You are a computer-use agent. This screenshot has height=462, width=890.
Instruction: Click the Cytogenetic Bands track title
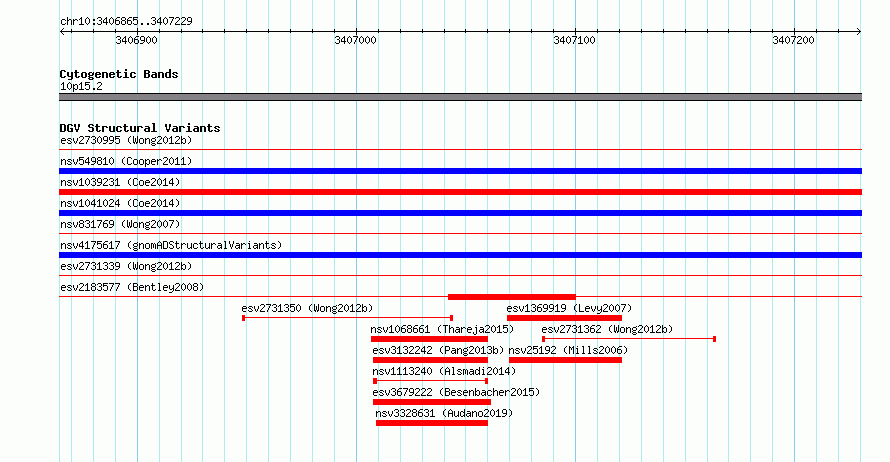click(119, 74)
